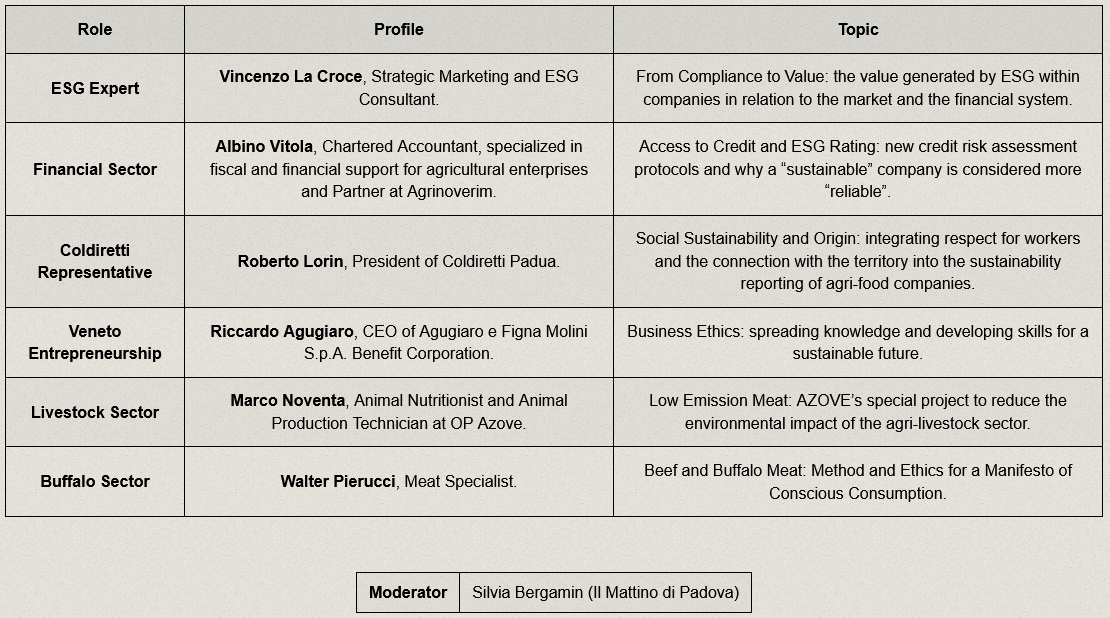Click the name Albino Vitola

click(x=264, y=147)
